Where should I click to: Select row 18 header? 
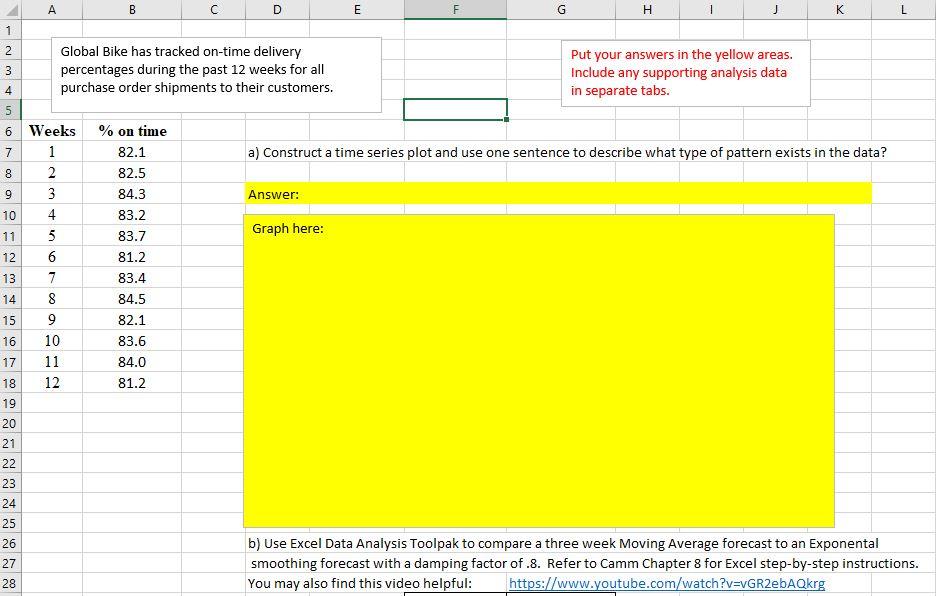pos(10,383)
